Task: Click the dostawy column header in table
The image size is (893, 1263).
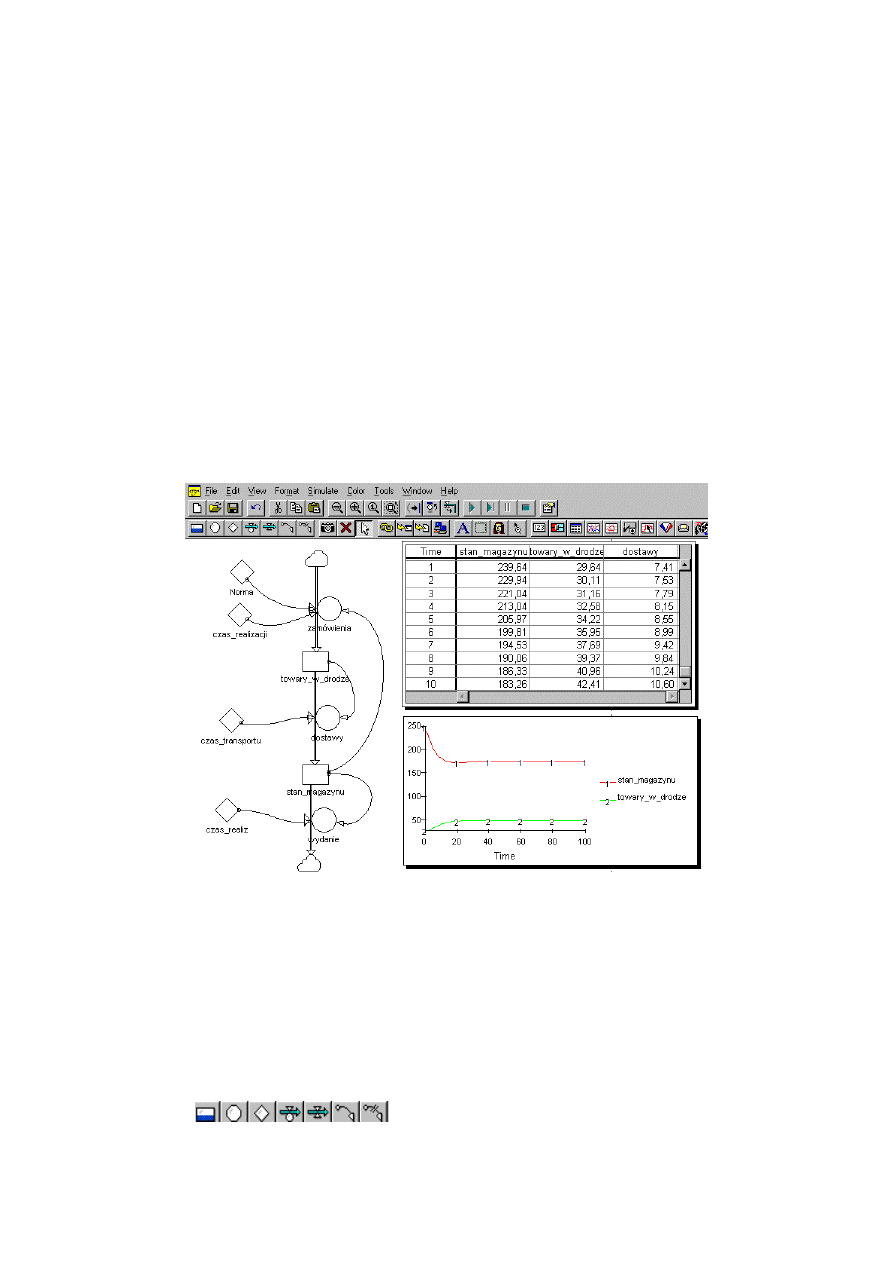Action: point(640,551)
